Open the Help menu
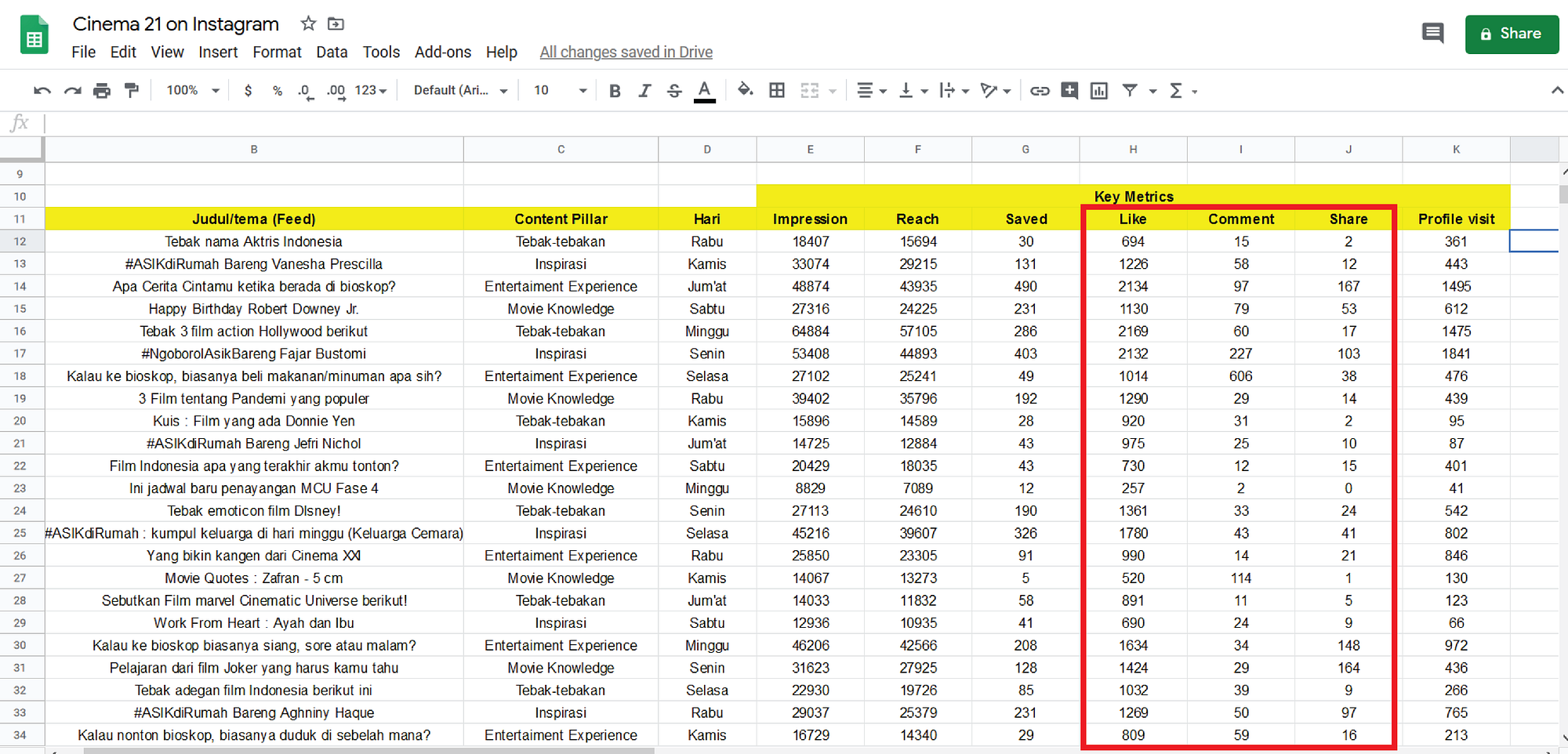 click(x=502, y=53)
